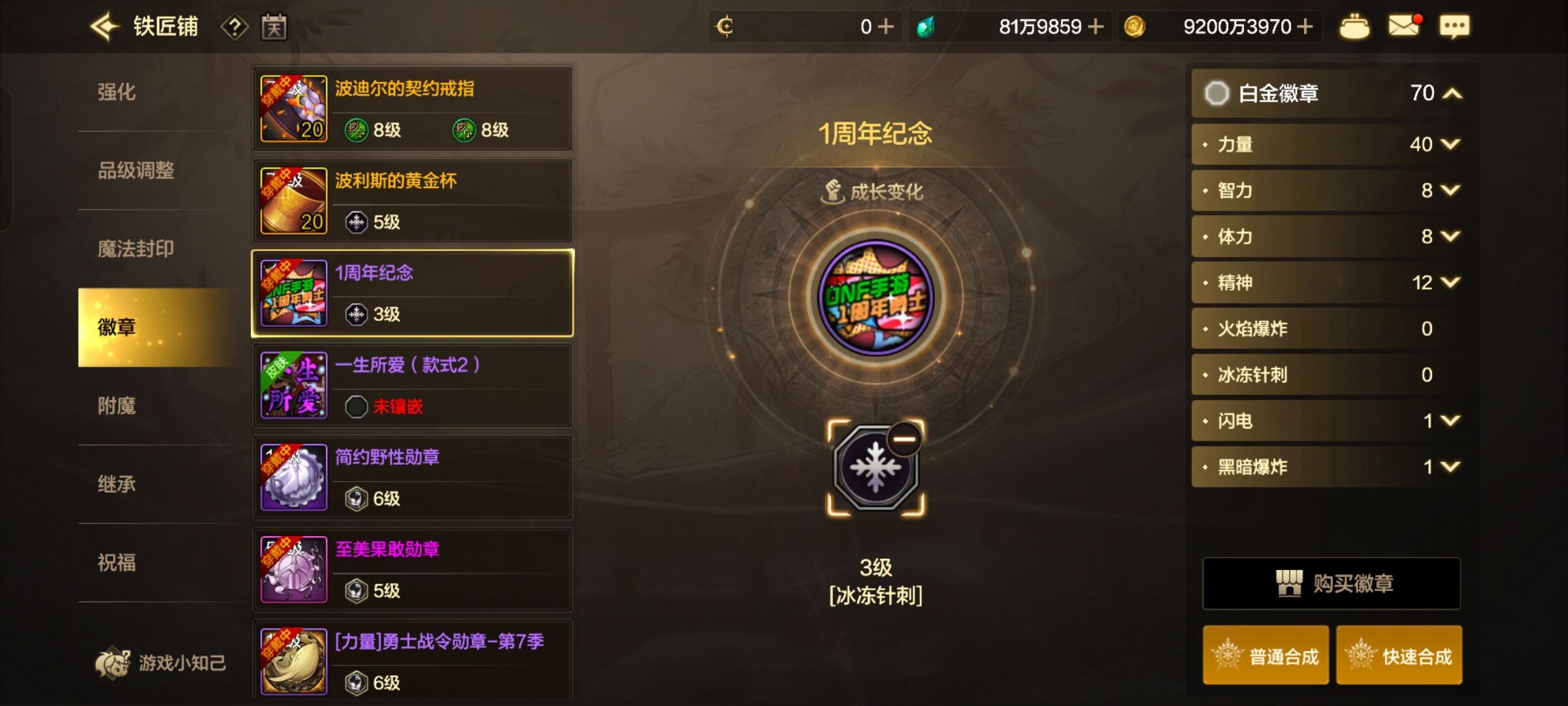Open the coin purse shop icon
The image size is (1568, 706).
pyautogui.click(x=1354, y=27)
